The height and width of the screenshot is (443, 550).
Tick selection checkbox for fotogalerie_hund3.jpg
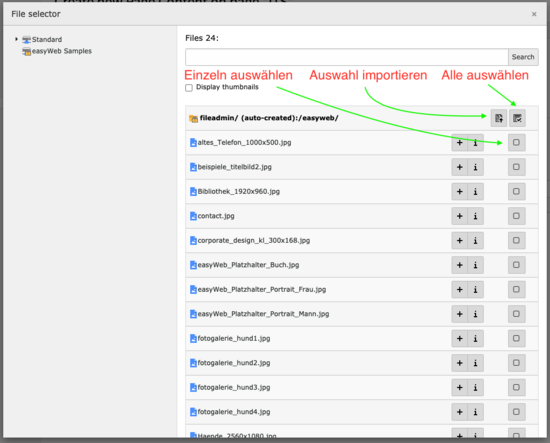517,388
